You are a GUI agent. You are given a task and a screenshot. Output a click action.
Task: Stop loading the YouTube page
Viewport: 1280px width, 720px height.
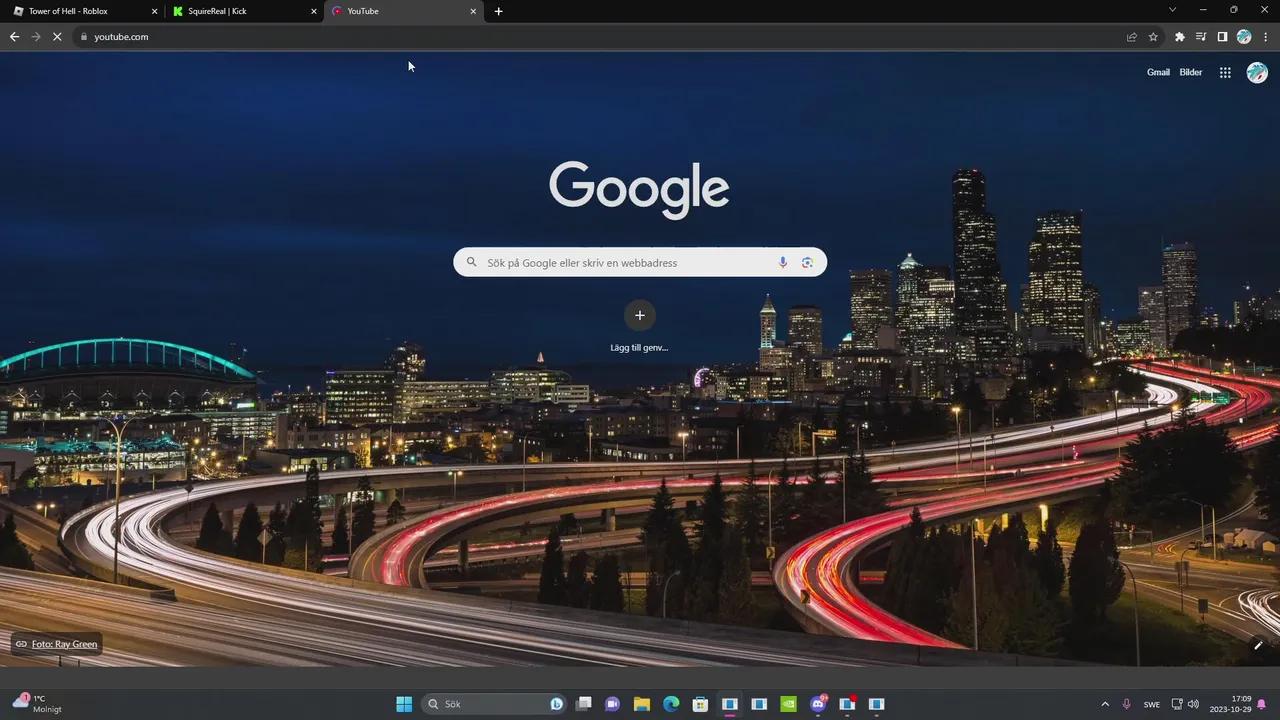coord(57,37)
